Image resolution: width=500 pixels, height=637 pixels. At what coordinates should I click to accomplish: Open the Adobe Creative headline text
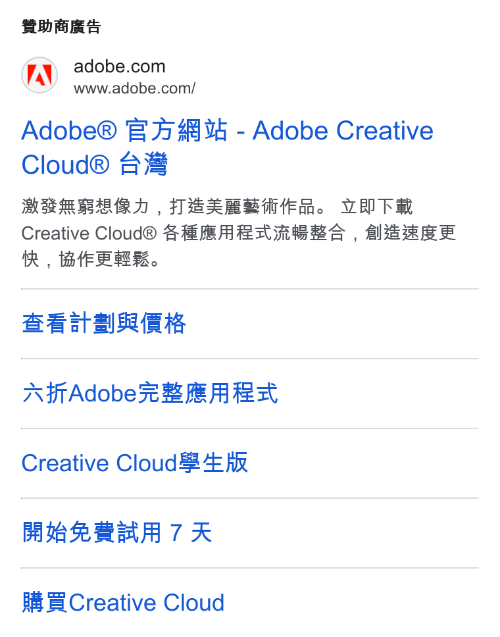[x=343, y=130]
